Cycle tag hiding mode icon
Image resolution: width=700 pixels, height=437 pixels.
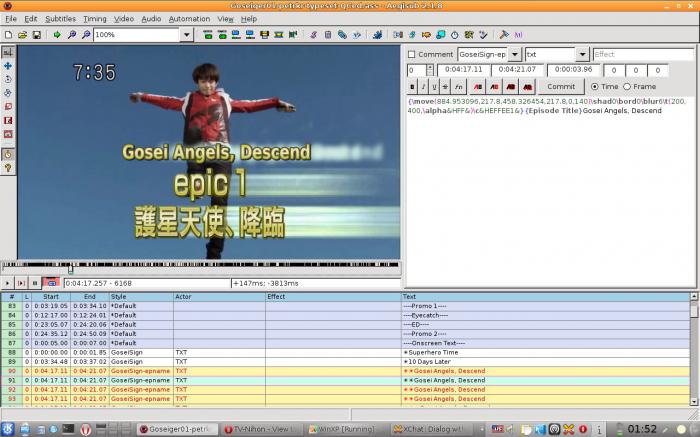point(518,34)
